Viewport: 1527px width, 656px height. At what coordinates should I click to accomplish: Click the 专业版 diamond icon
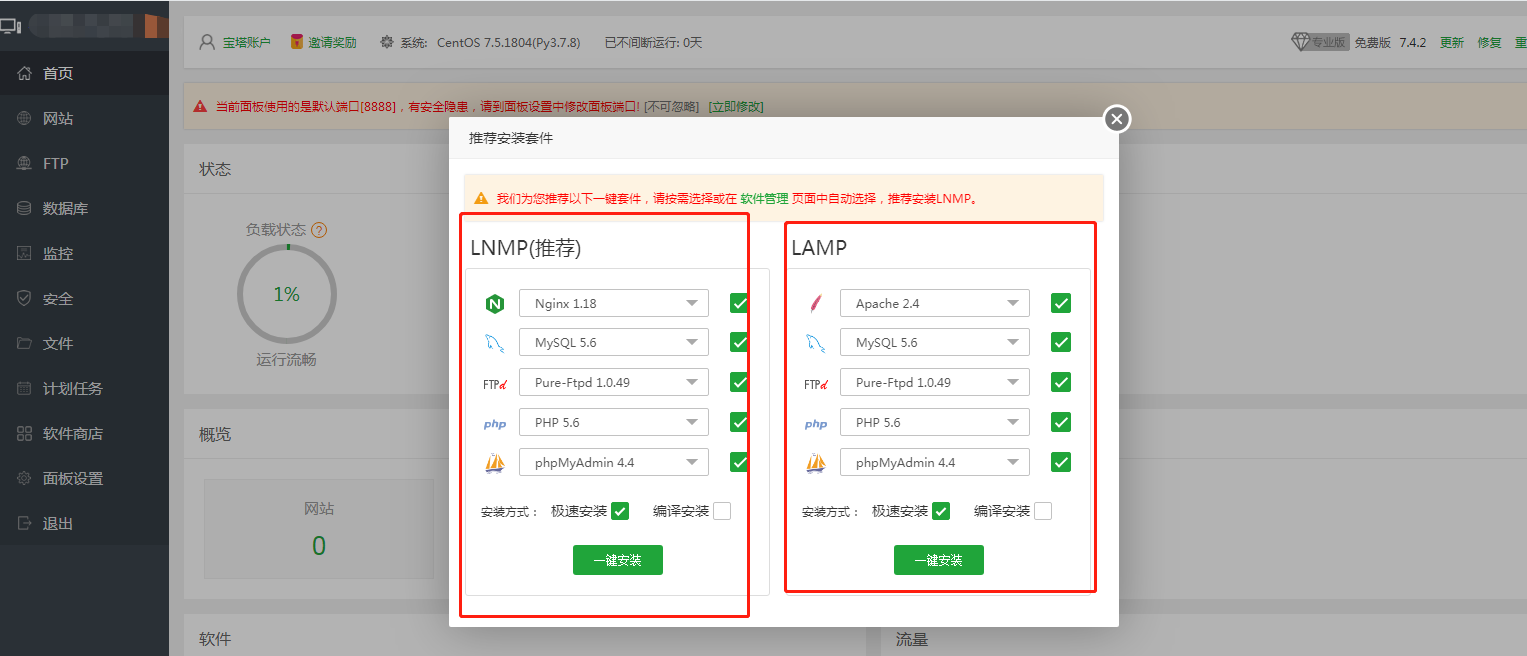(x=1300, y=42)
